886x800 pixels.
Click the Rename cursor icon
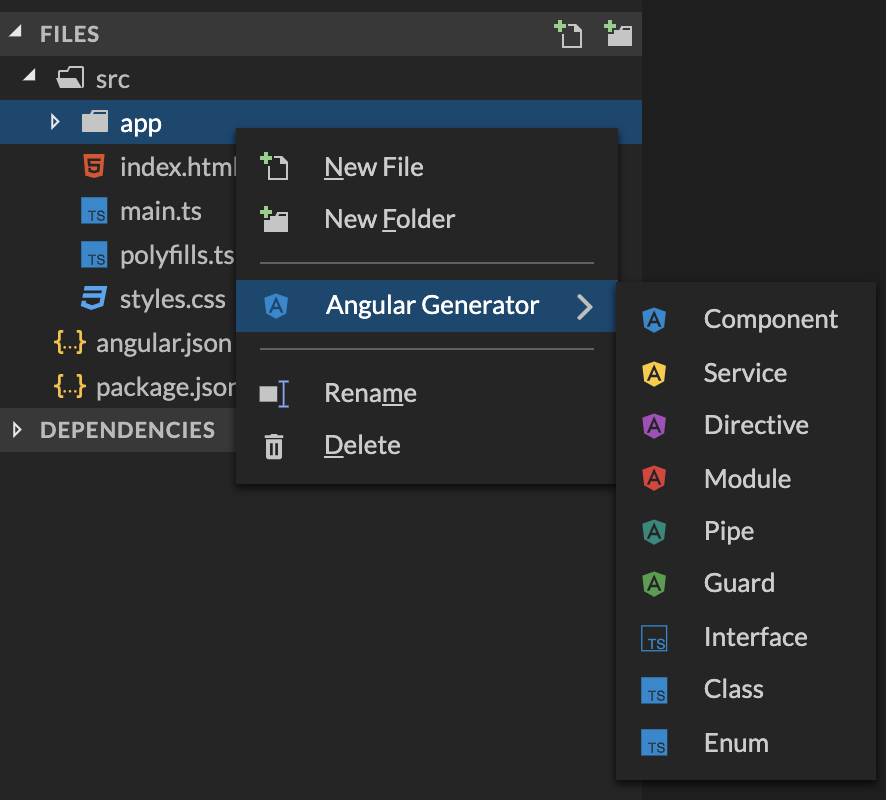[275, 394]
